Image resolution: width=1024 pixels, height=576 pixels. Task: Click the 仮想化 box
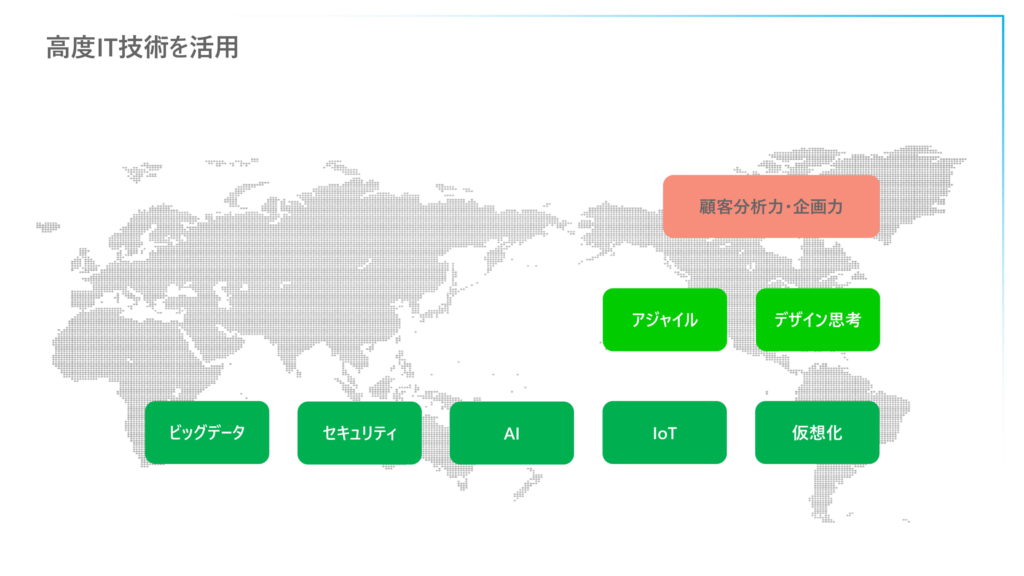(x=817, y=432)
